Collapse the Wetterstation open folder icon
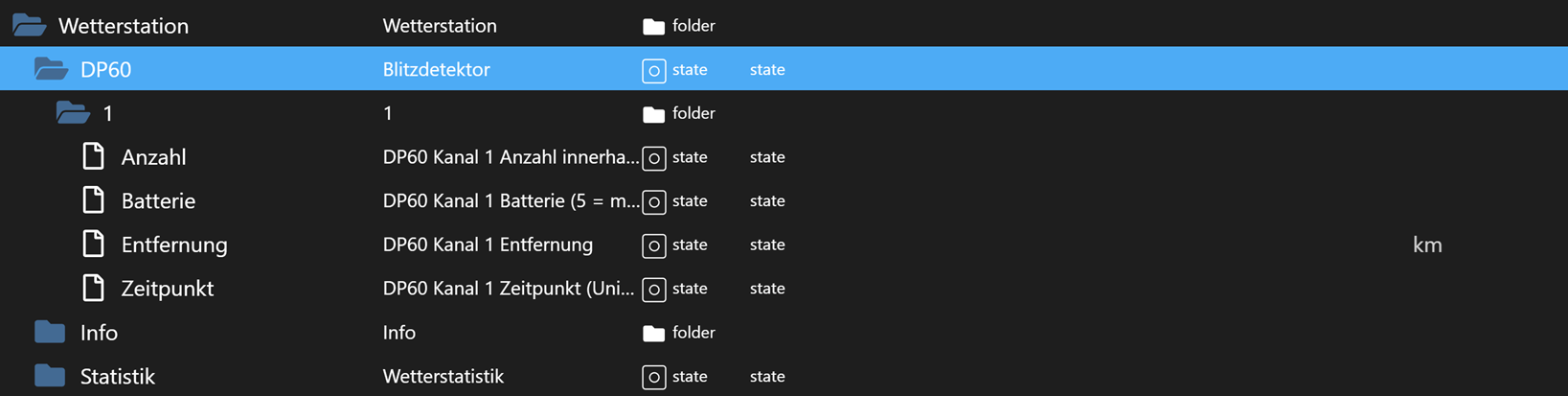The height and width of the screenshot is (396, 1568). (x=29, y=25)
